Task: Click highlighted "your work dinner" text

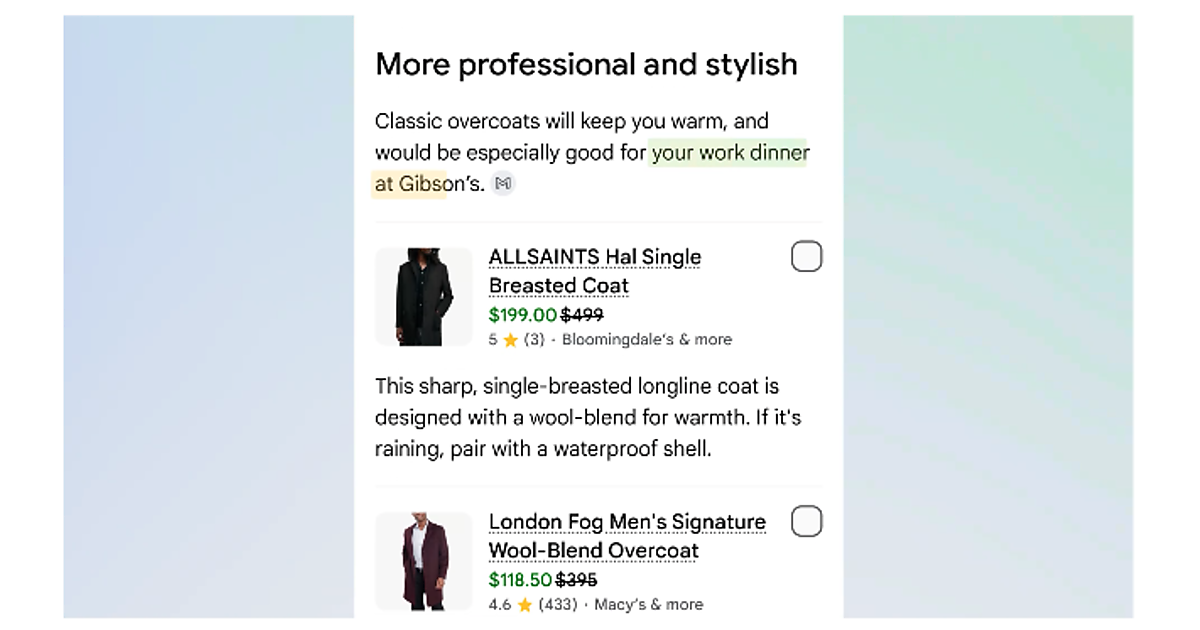Action: 729,153
